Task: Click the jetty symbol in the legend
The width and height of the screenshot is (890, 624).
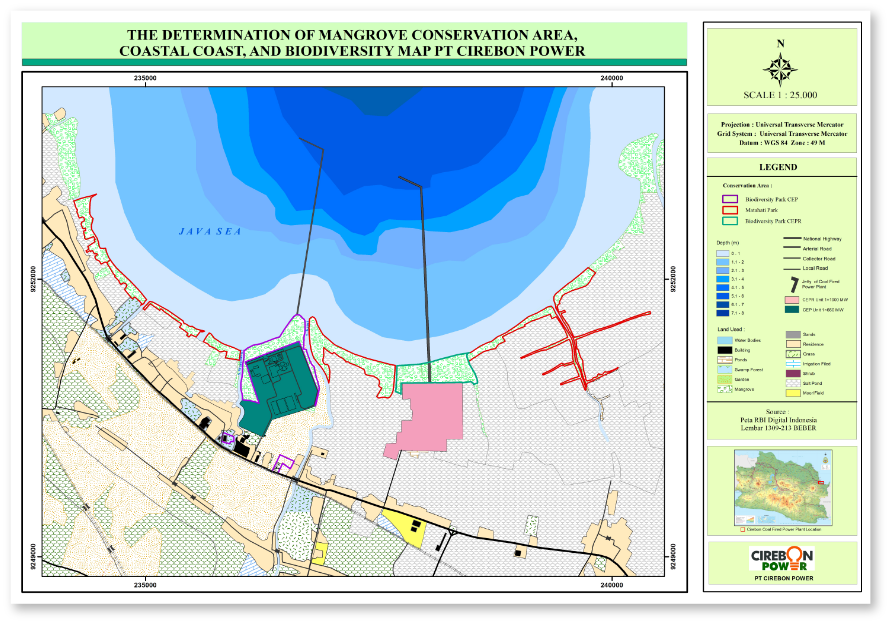Action: tap(794, 284)
